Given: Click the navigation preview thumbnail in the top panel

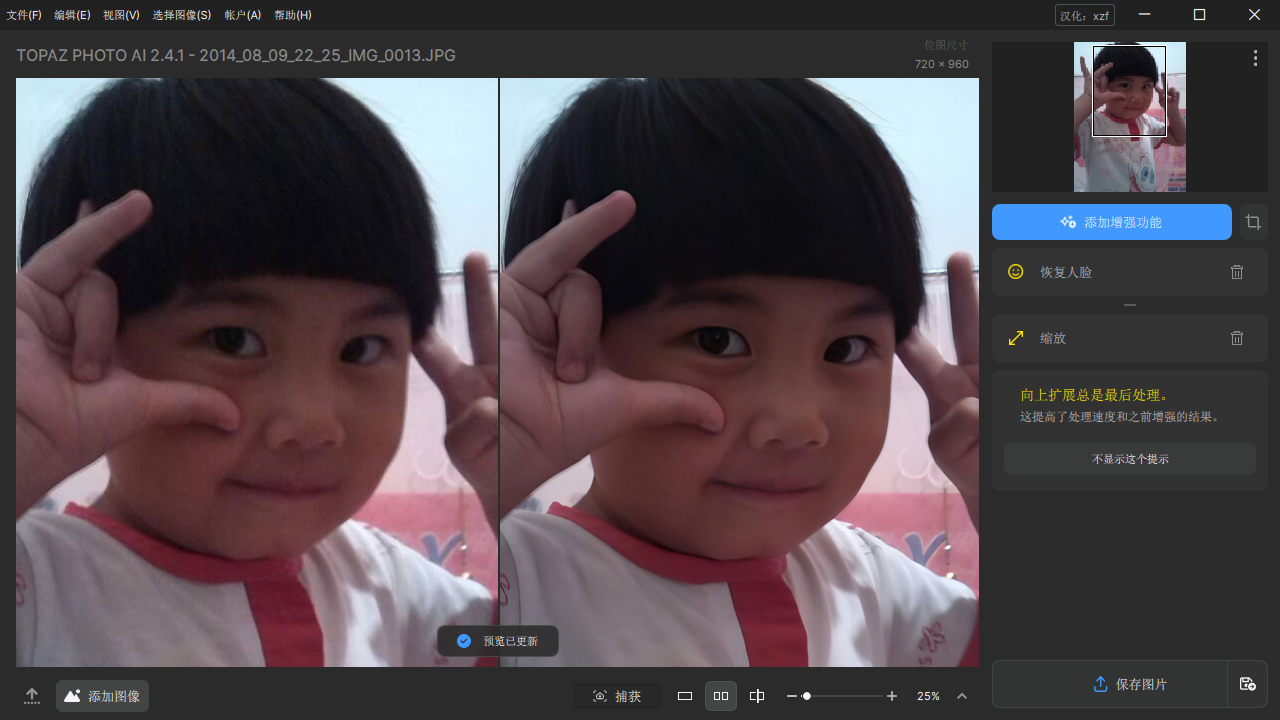Looking at the screenshot, I should pyautogui.click(x=1129, y=117).
